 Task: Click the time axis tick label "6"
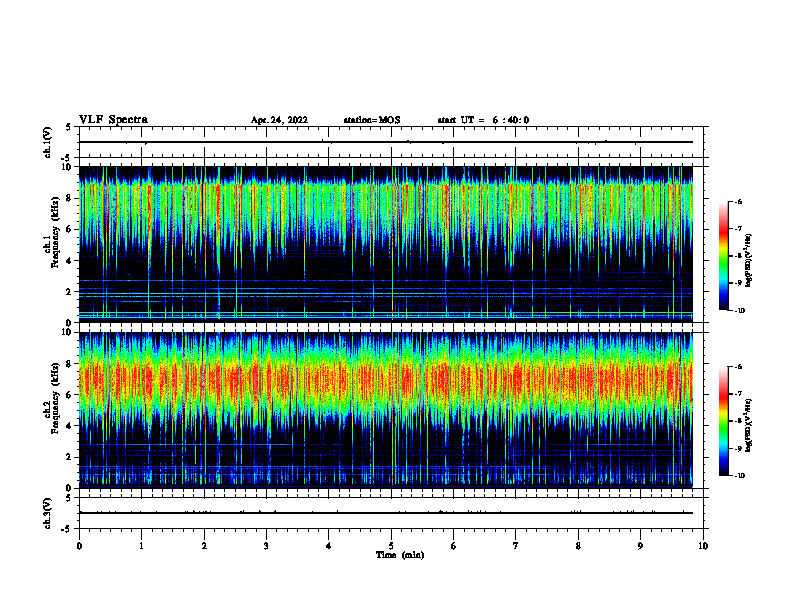454,546
